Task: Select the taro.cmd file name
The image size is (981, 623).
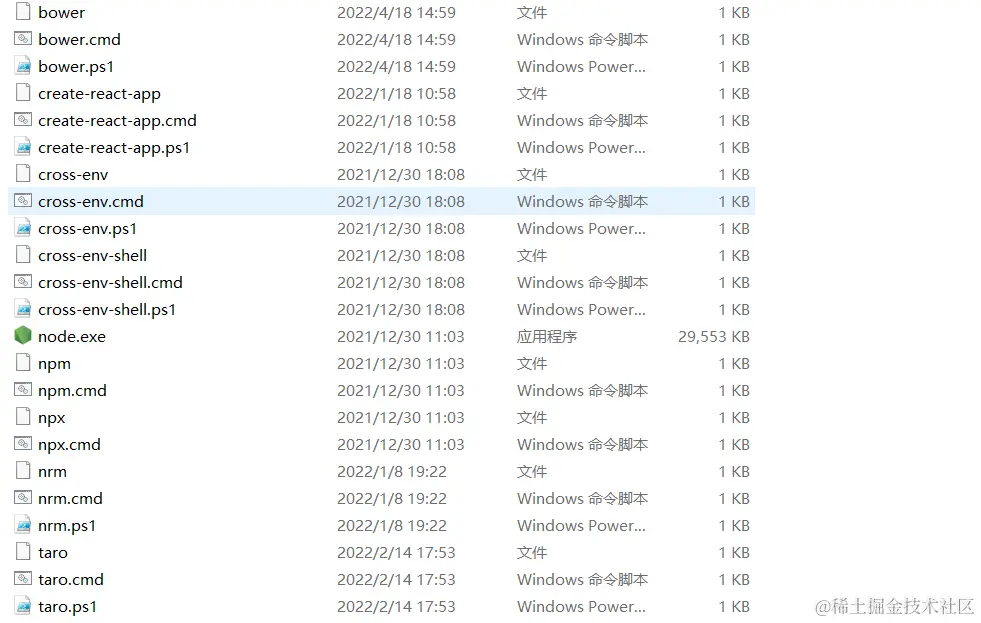Action: (71, 580)
